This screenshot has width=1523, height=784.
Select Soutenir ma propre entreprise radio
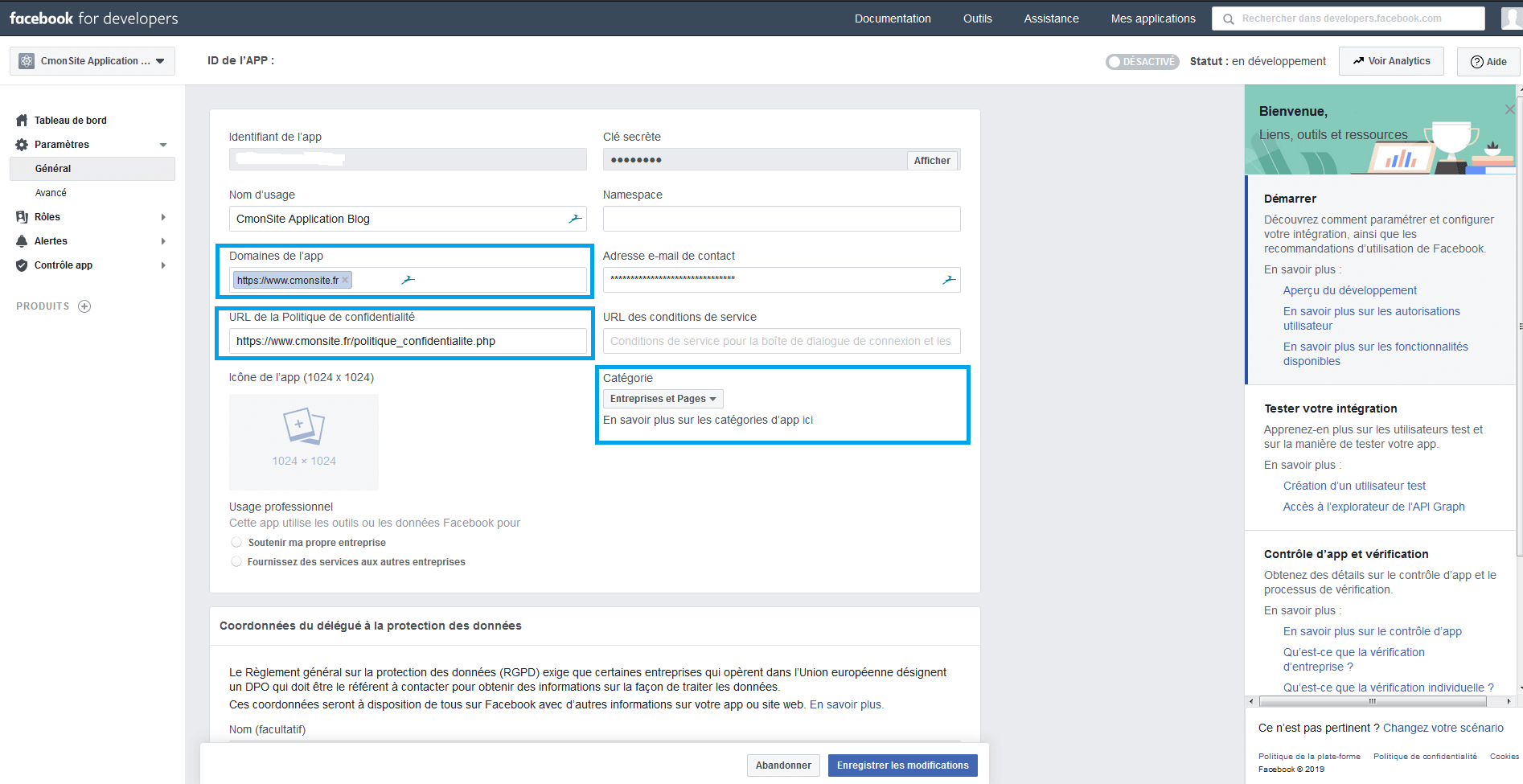click(236, 543)
